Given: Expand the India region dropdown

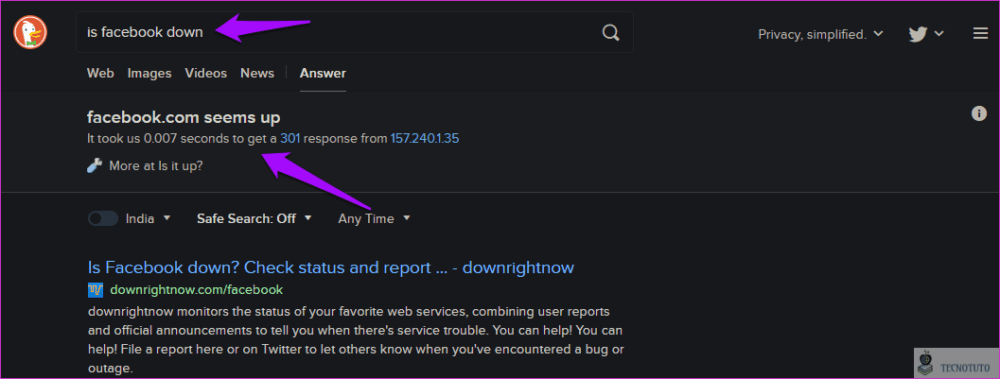Looking at the screenshot, I should click(x=148, y=218).
